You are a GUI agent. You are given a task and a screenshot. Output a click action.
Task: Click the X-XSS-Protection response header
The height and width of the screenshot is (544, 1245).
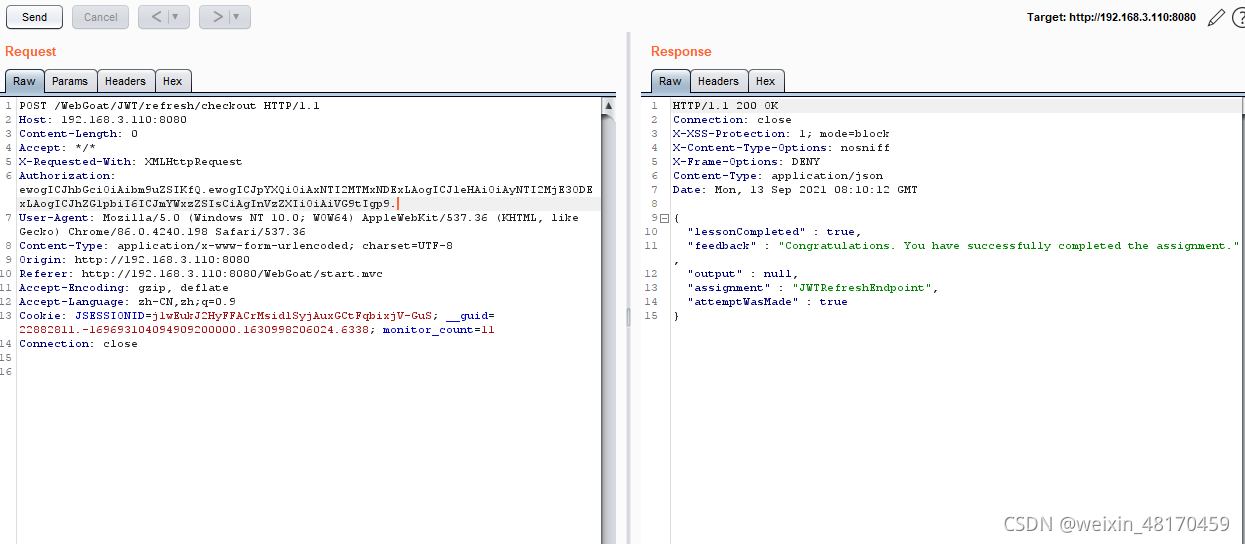pyautogui.click(x=781, y=134)
